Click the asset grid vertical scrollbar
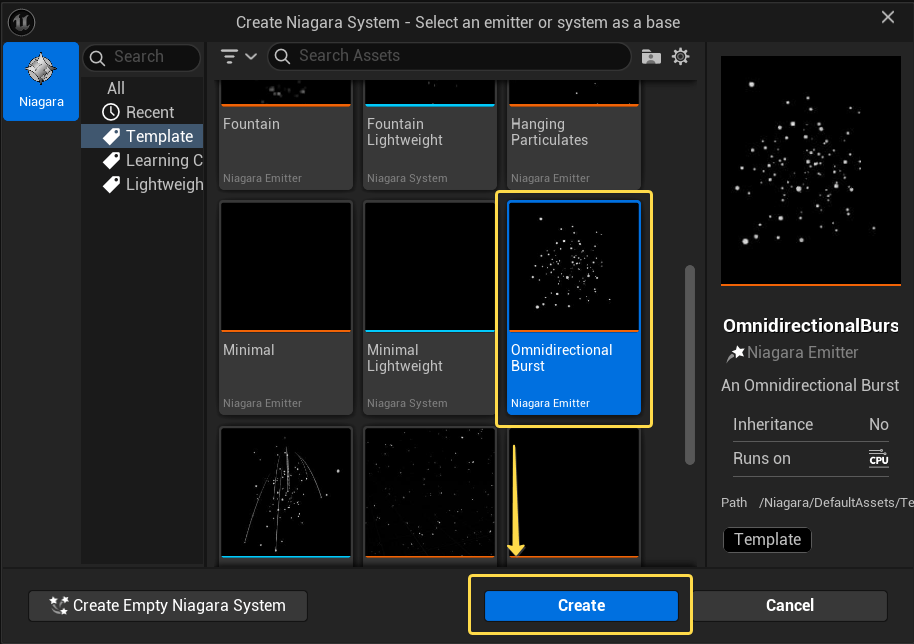Viewport: 914px width, 644px height. pyautogui.click(x=690, y=365)
